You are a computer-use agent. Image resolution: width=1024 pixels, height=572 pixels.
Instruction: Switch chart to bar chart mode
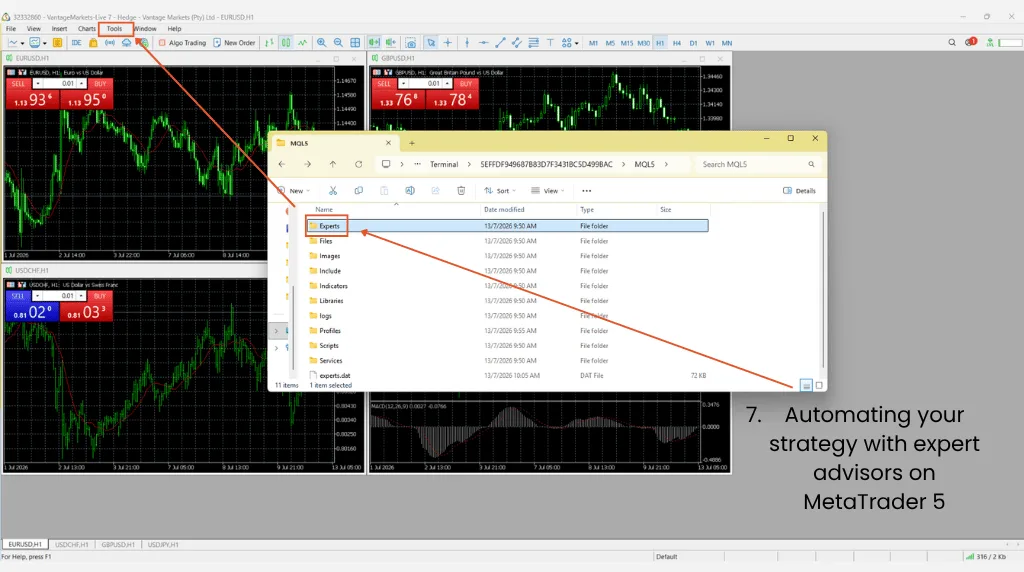[270, 43]
